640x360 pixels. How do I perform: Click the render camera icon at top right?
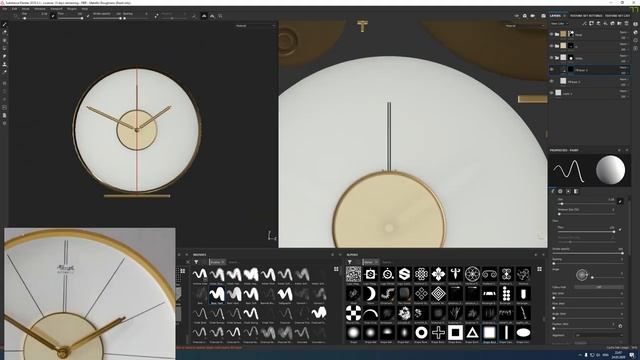click(543, 16)
